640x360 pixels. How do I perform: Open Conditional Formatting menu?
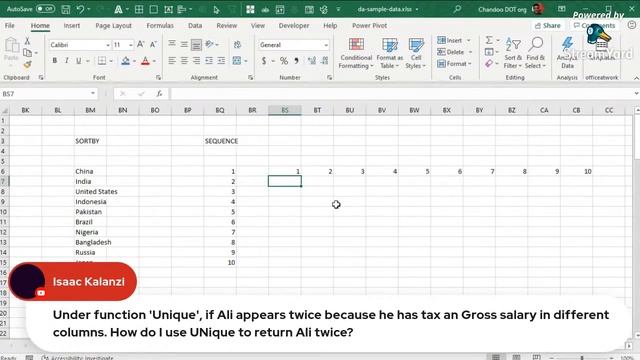click(x=356, y=53)
